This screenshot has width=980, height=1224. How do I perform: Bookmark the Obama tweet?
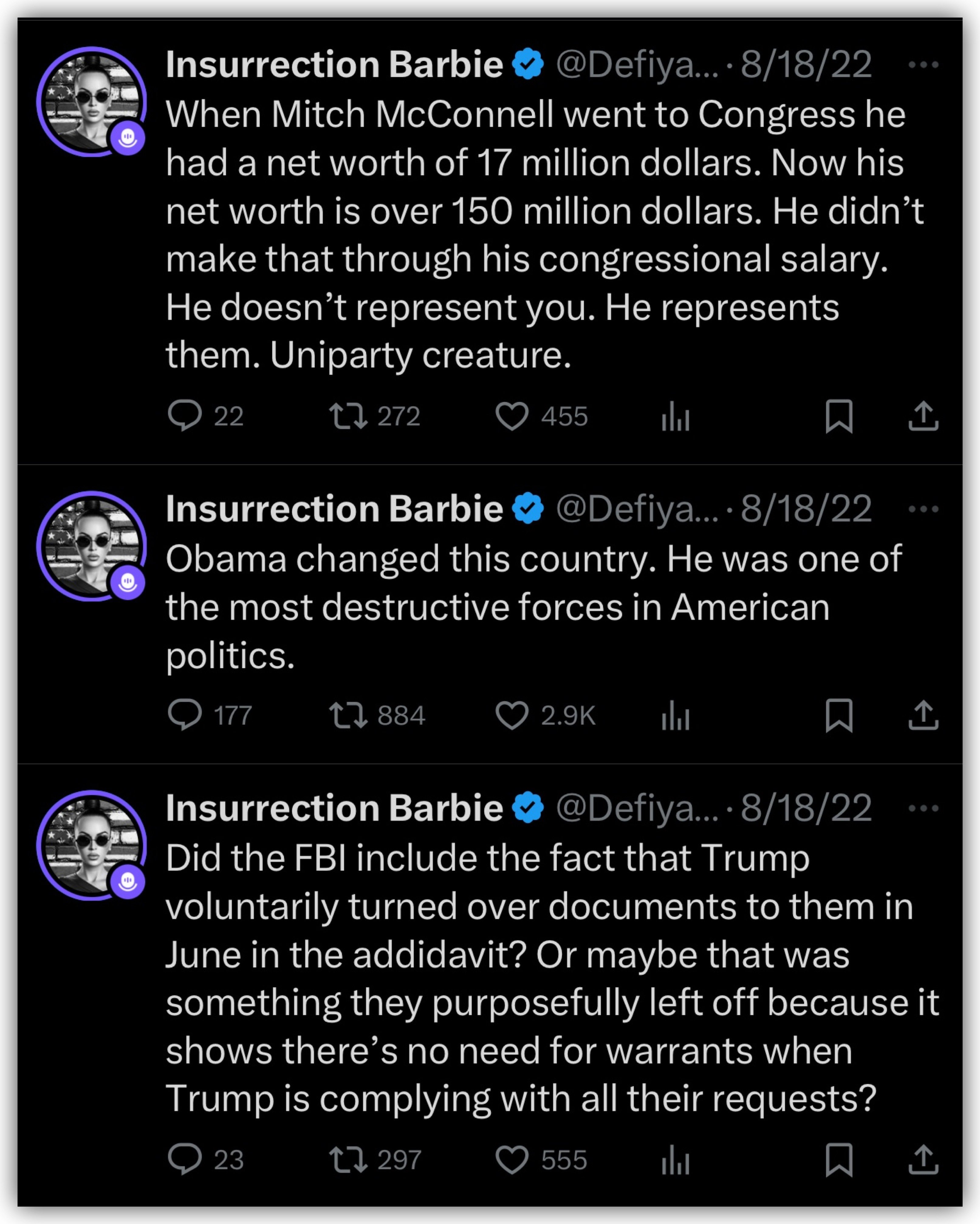(839, 715)
